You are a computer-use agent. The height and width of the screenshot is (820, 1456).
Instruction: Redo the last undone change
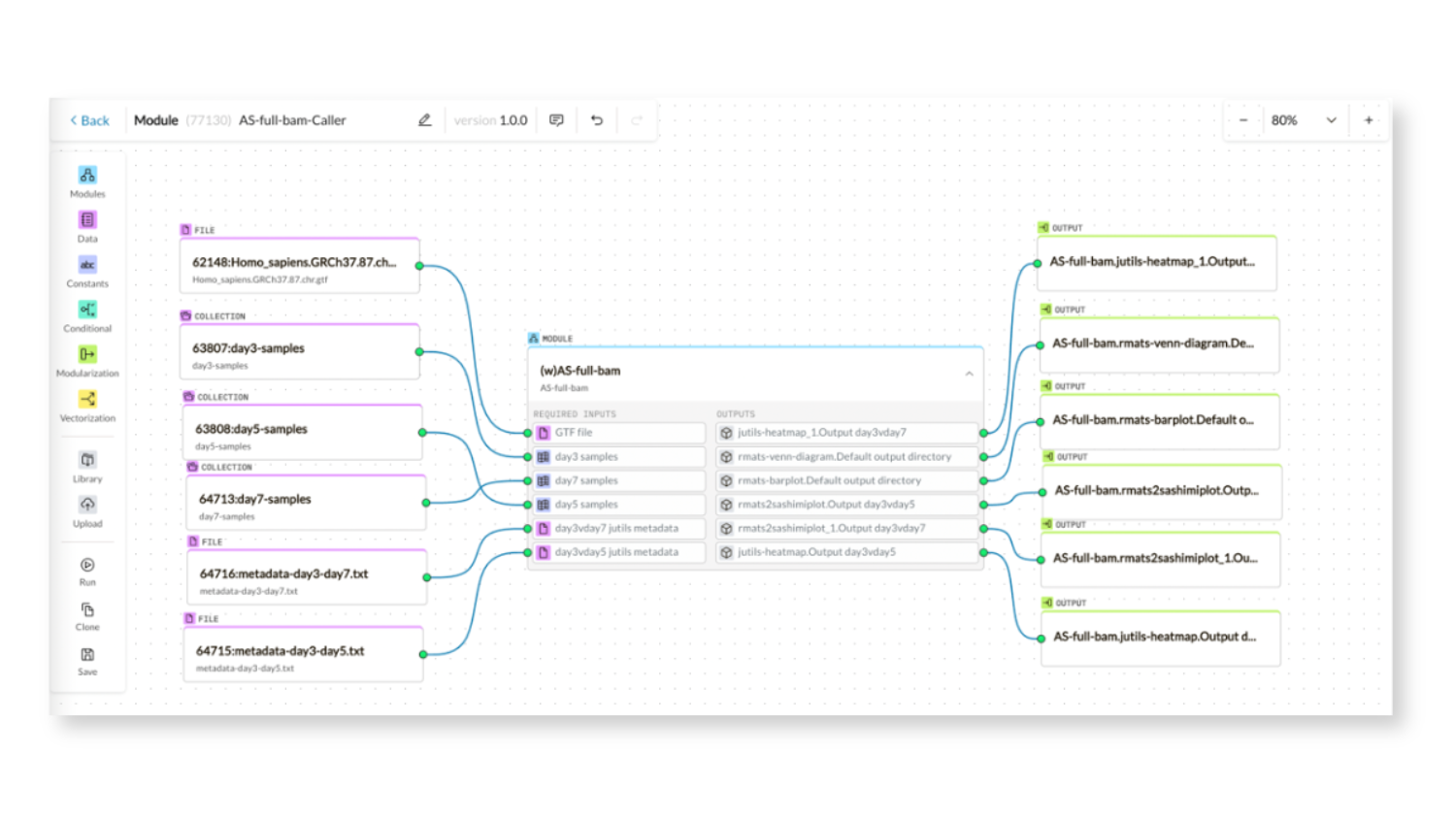[x=637, y=120]
